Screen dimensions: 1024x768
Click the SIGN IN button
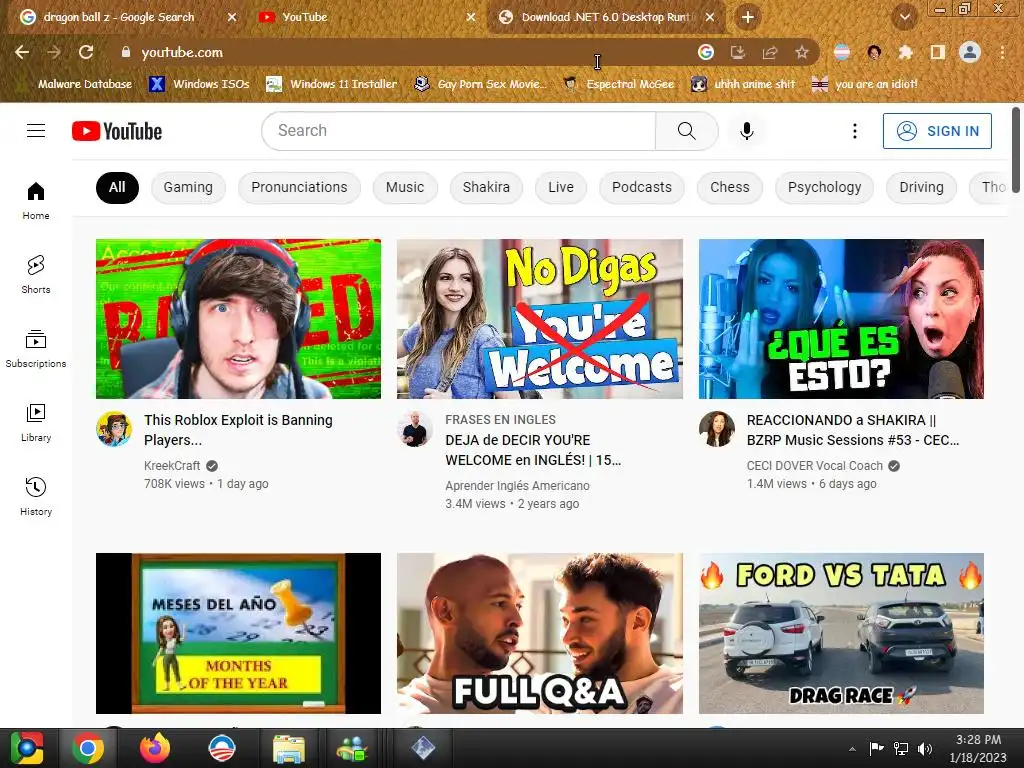coord(937,131)
